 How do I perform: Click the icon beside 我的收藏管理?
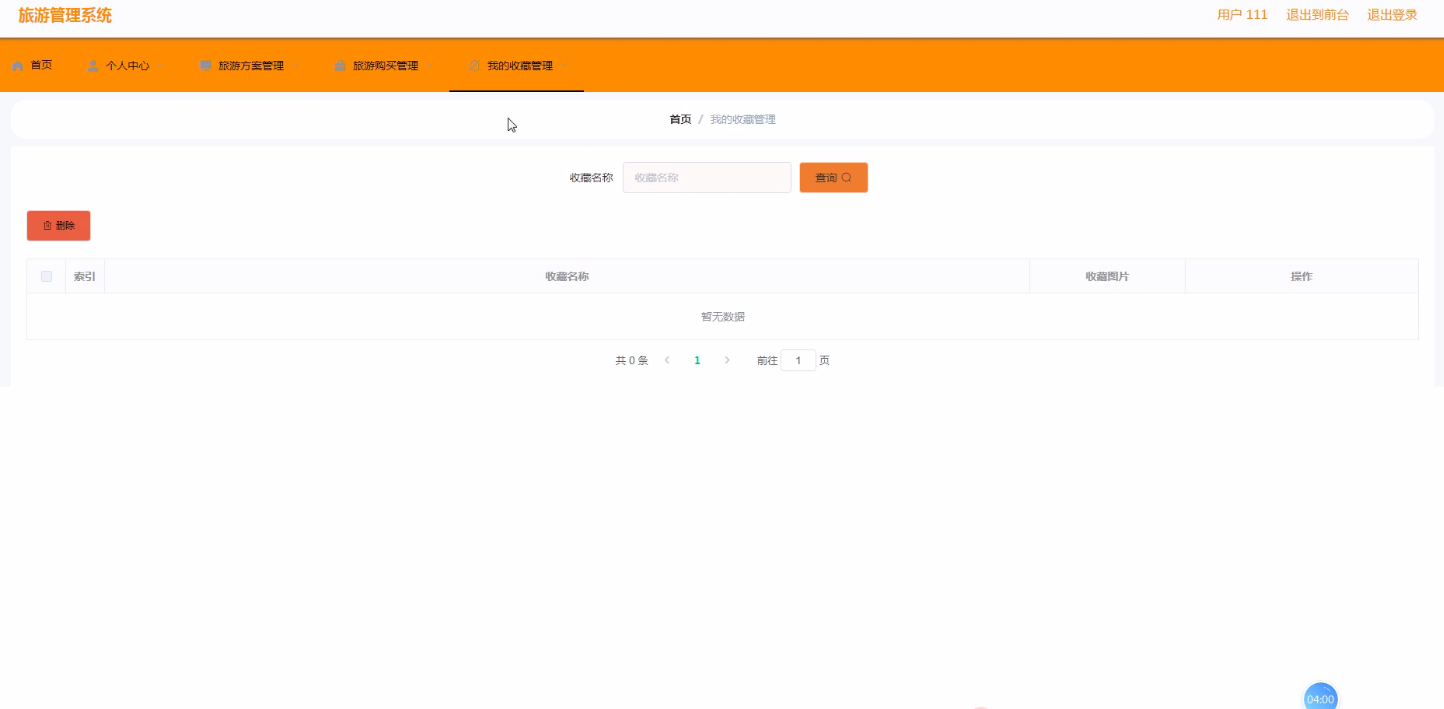click(475, 66)
